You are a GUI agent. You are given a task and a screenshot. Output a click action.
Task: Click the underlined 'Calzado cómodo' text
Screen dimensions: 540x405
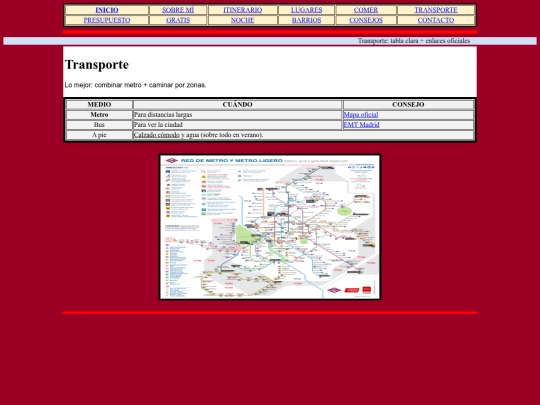tap(157, 135)
